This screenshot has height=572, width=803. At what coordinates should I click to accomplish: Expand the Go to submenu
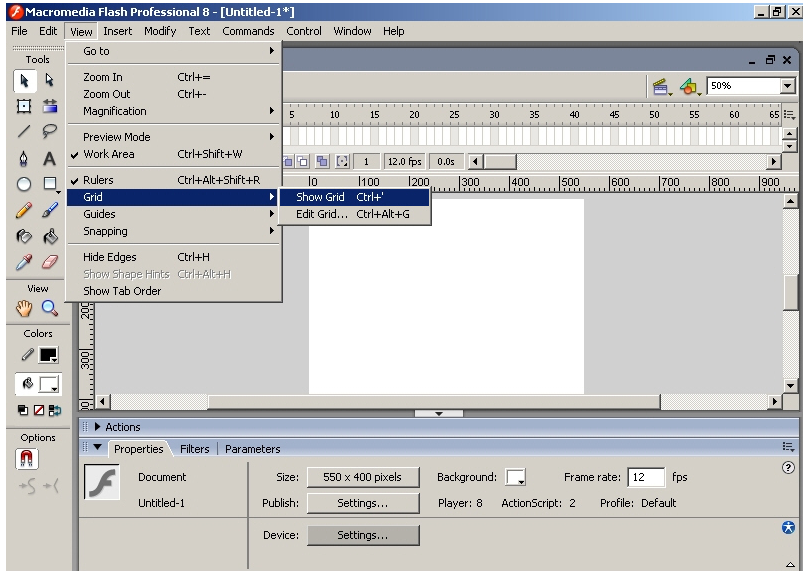click(x=174, y=51)
